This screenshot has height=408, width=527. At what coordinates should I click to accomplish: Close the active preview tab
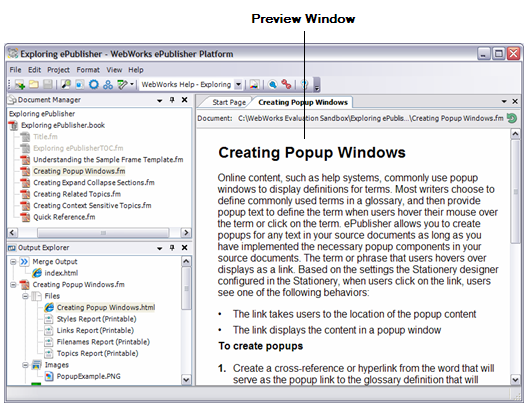[515, 101]
